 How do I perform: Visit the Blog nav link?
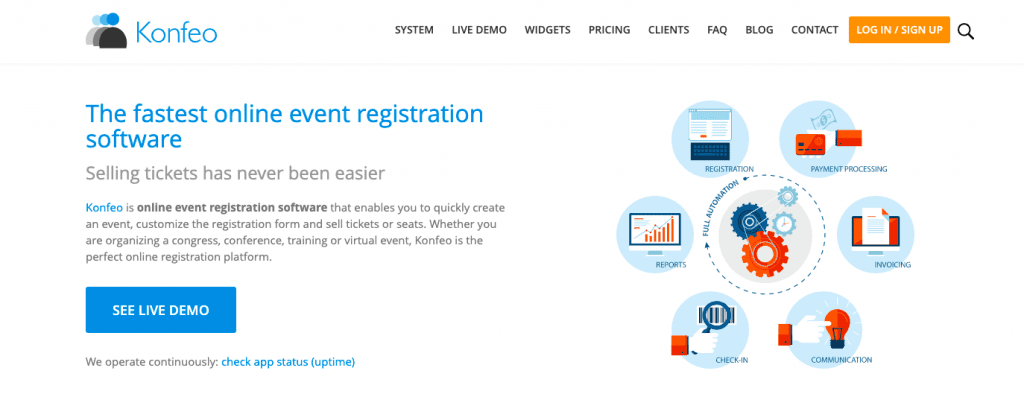tap(760, 30)
